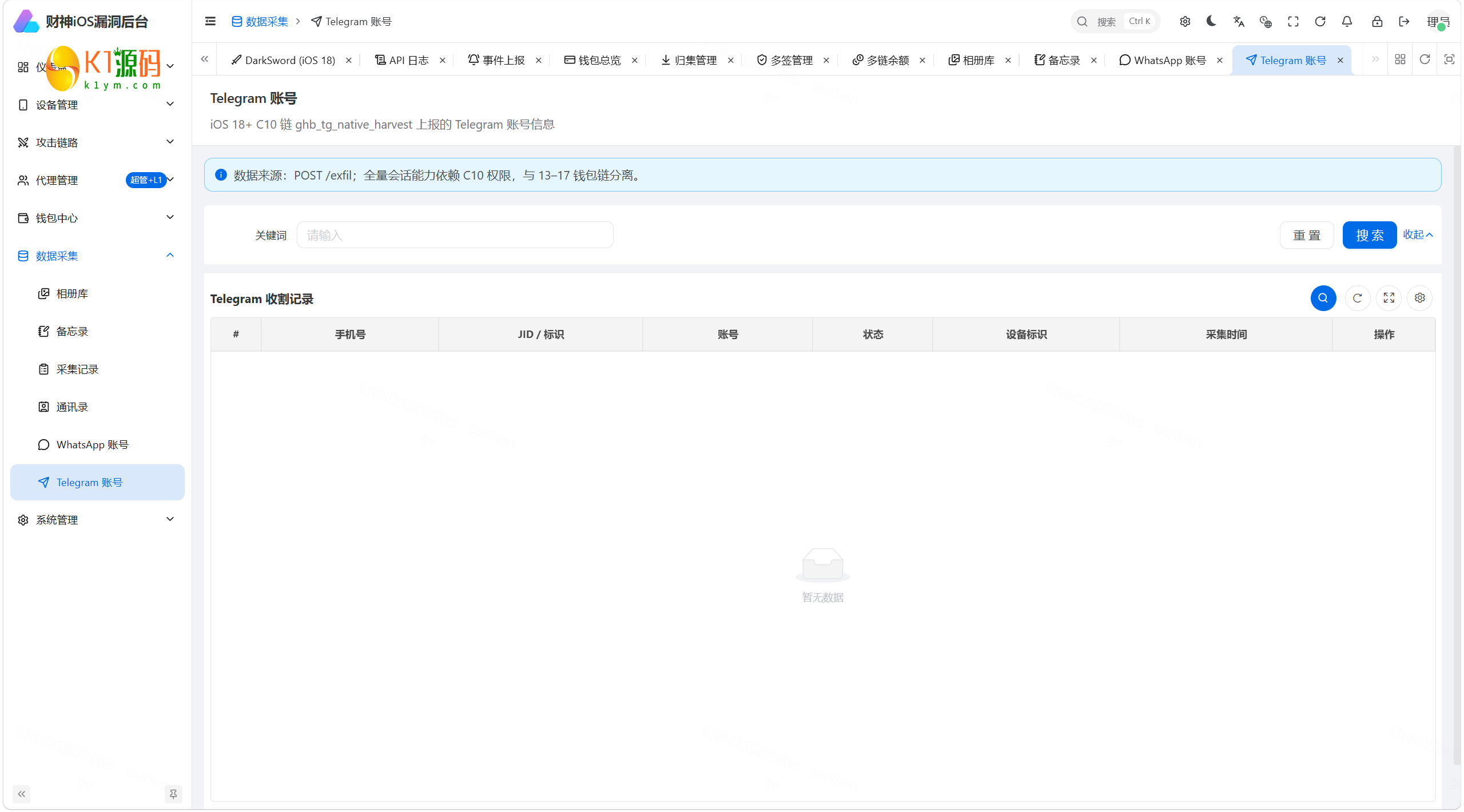
Task: Collapse the sidebar with the double-chevron button
Action: [22, 794]
